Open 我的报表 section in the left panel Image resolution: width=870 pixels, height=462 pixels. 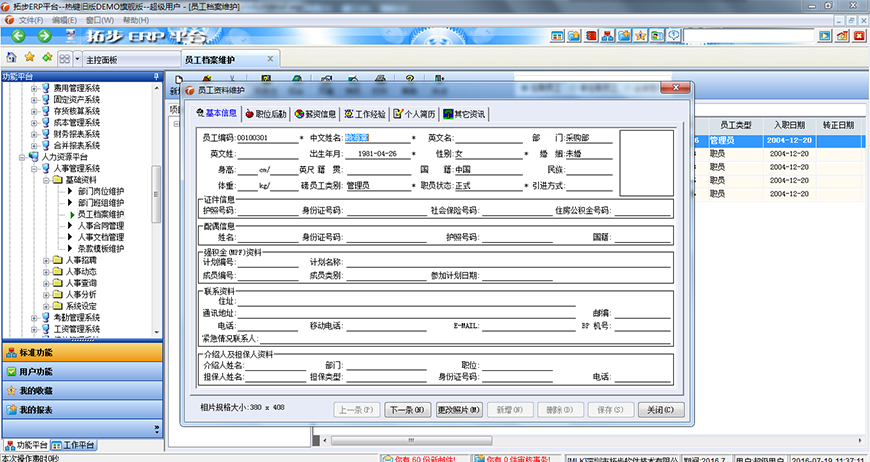tap(80, 409)
